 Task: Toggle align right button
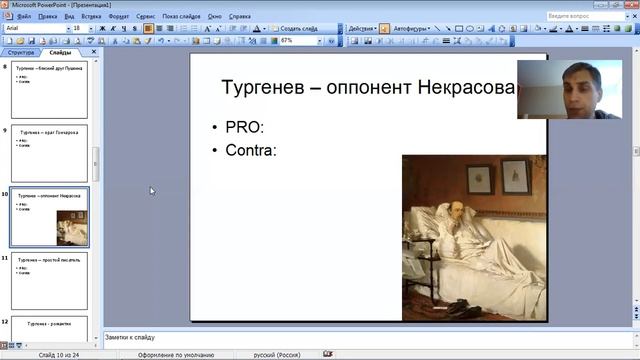(170, 29)
